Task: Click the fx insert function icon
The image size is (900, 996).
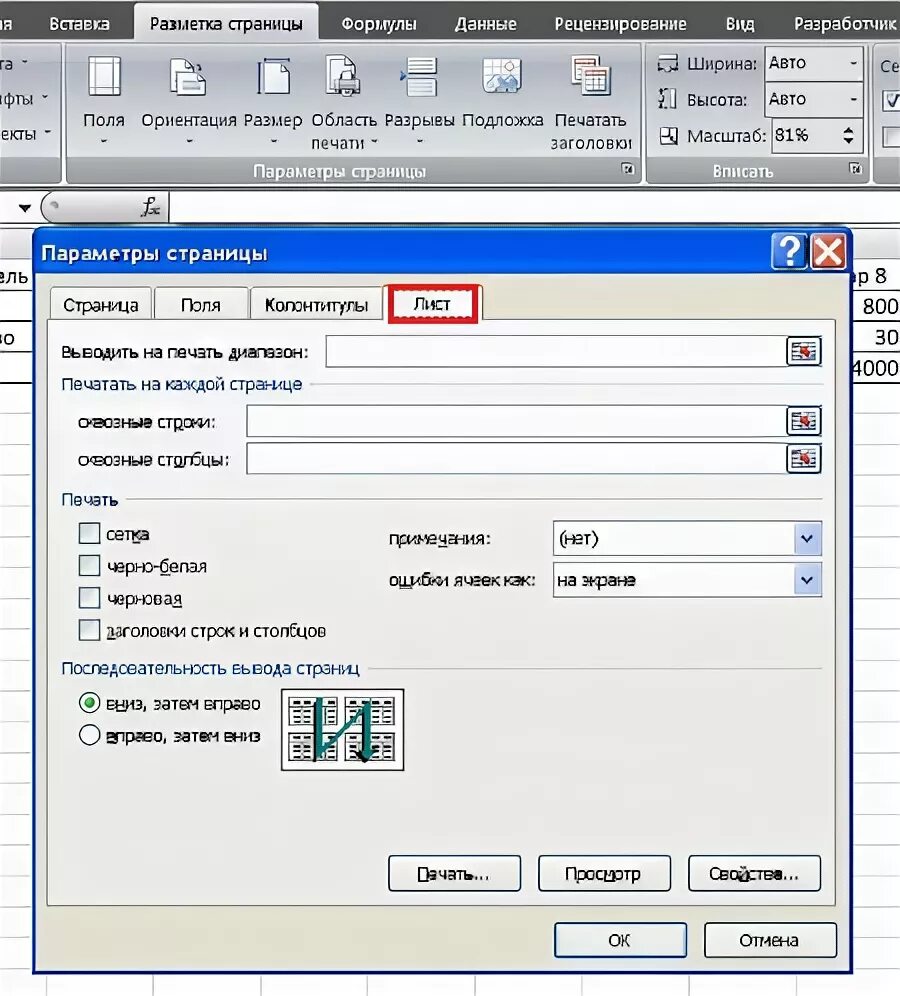Action: coord(151,206)
